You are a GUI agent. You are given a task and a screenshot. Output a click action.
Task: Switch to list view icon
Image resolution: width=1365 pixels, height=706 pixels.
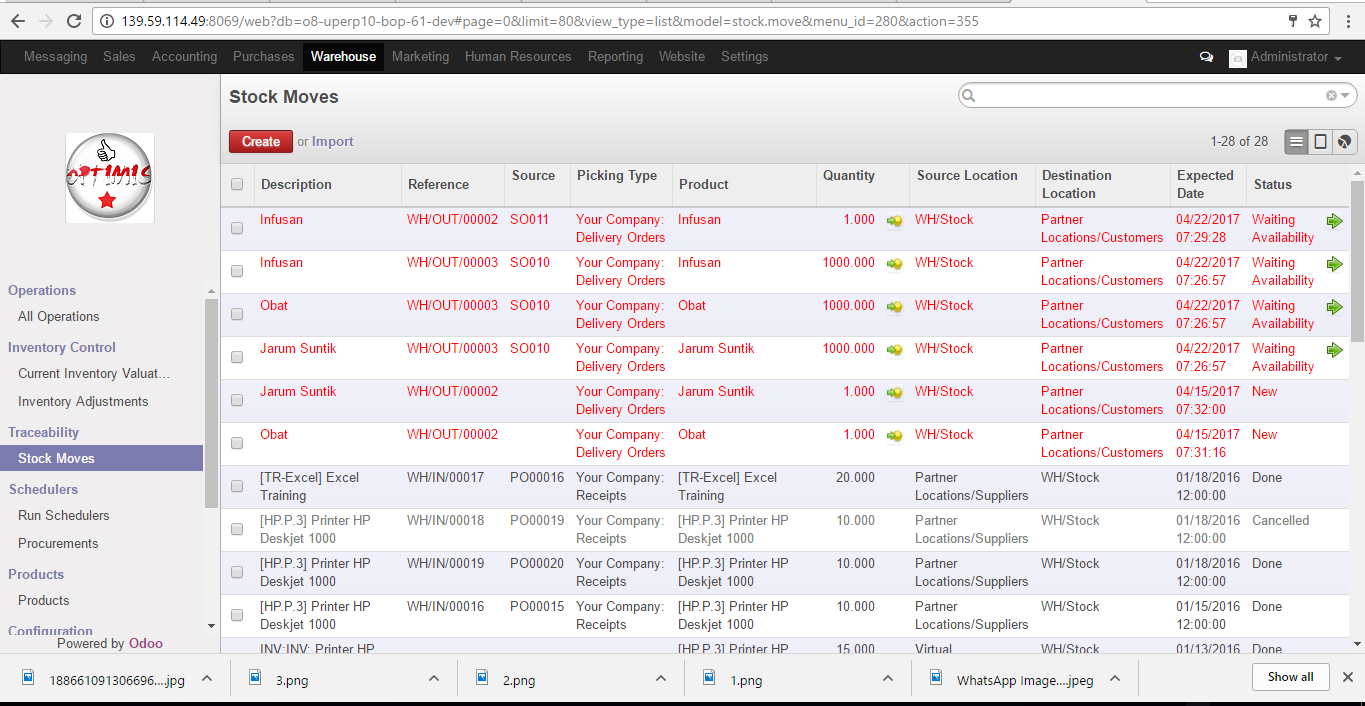point(1296,142)
